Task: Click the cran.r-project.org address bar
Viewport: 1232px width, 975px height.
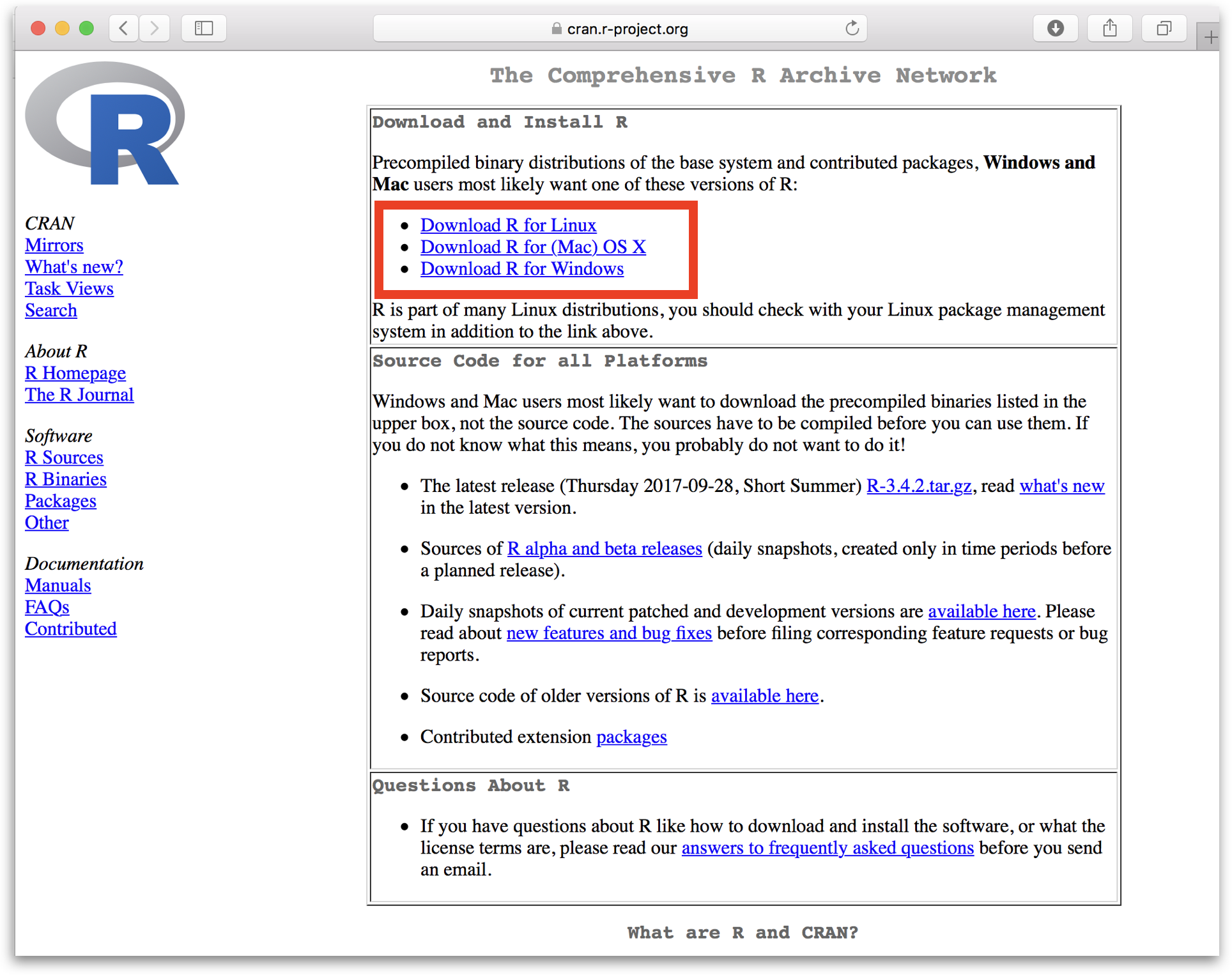Action: pos(620,29)
